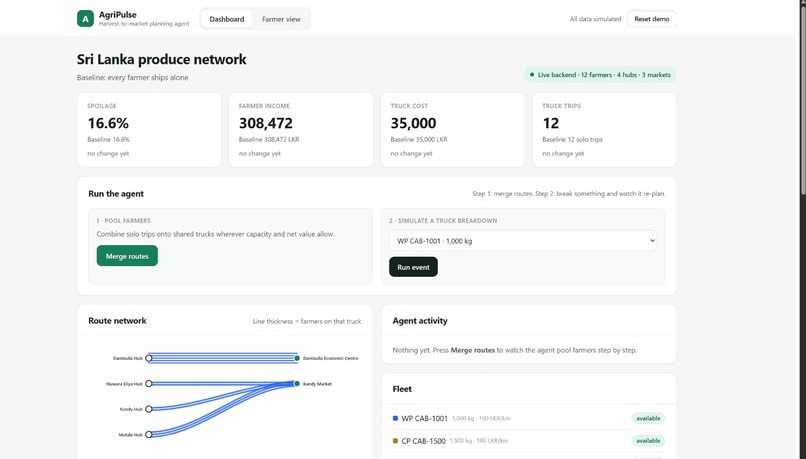Click the WP CAB-1001 fleet row name
Viewport: 806px width, 459px height.
point(424,418)
